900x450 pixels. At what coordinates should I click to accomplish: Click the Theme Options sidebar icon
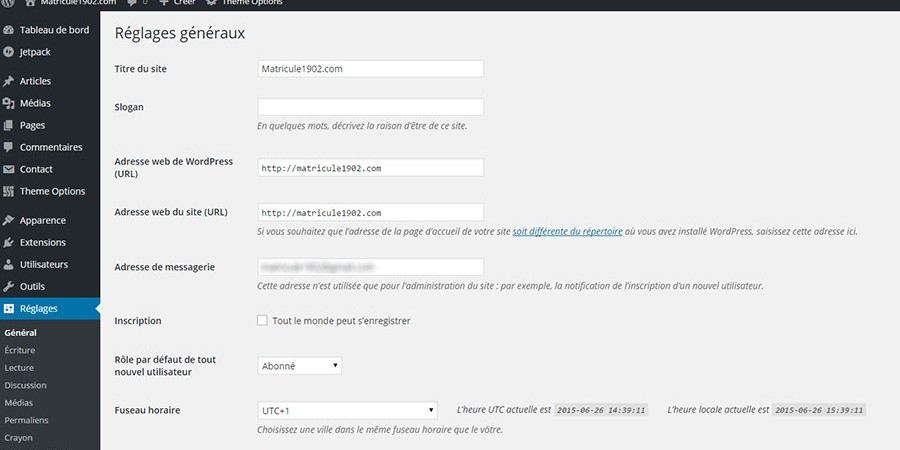[x=8, y=191]
